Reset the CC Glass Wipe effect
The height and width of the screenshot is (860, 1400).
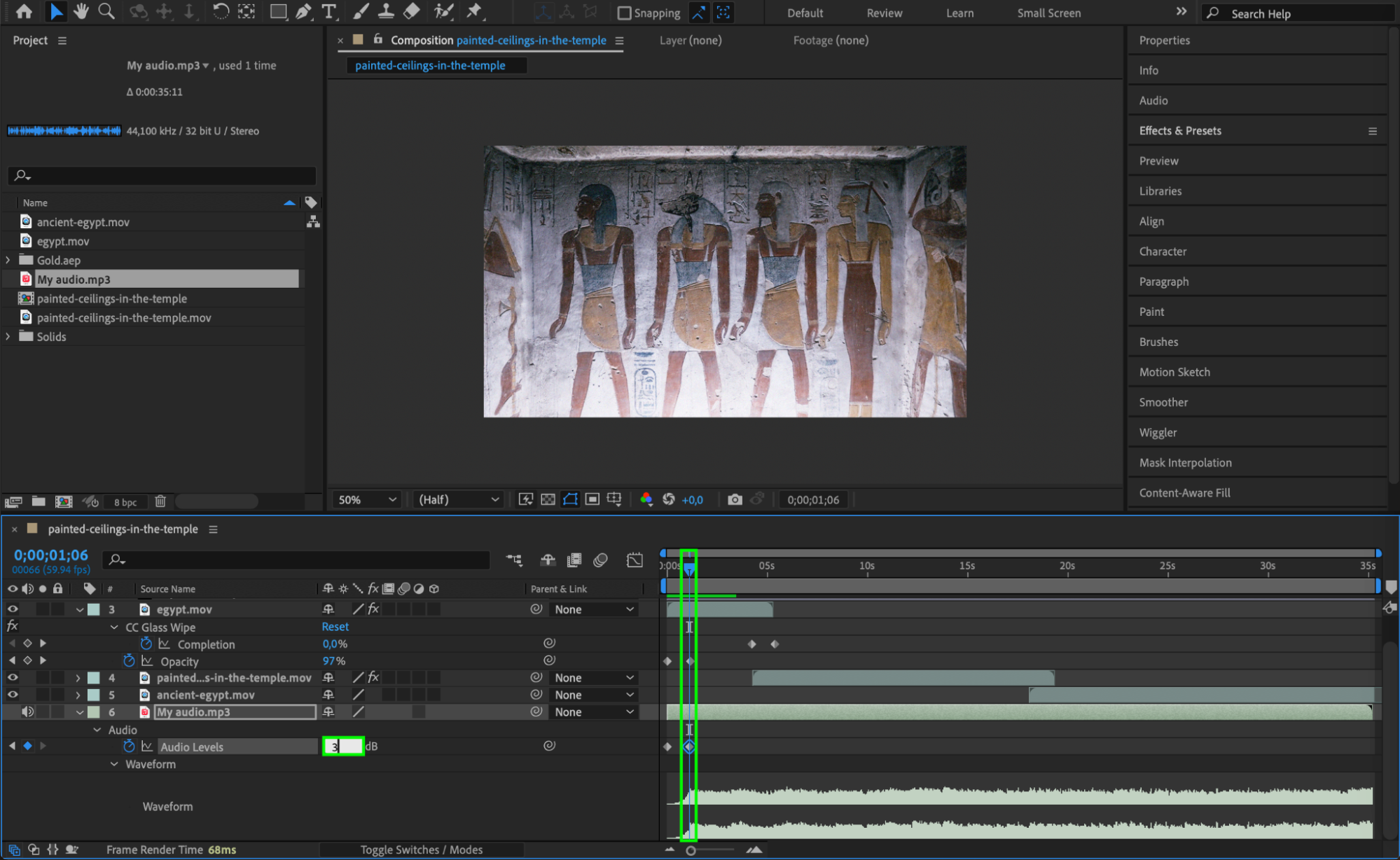pos(335,627)
